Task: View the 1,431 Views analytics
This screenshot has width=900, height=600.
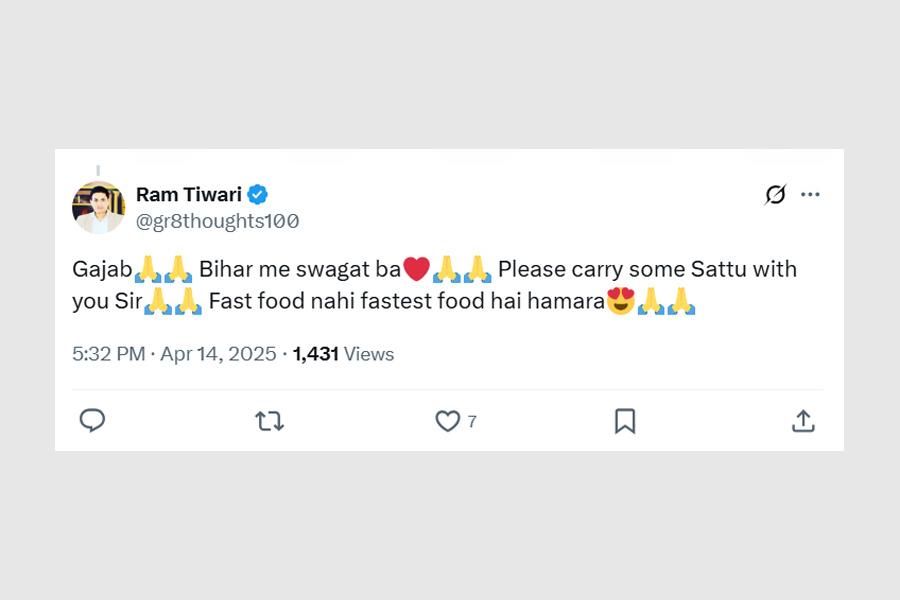Action: click(343, 354)
